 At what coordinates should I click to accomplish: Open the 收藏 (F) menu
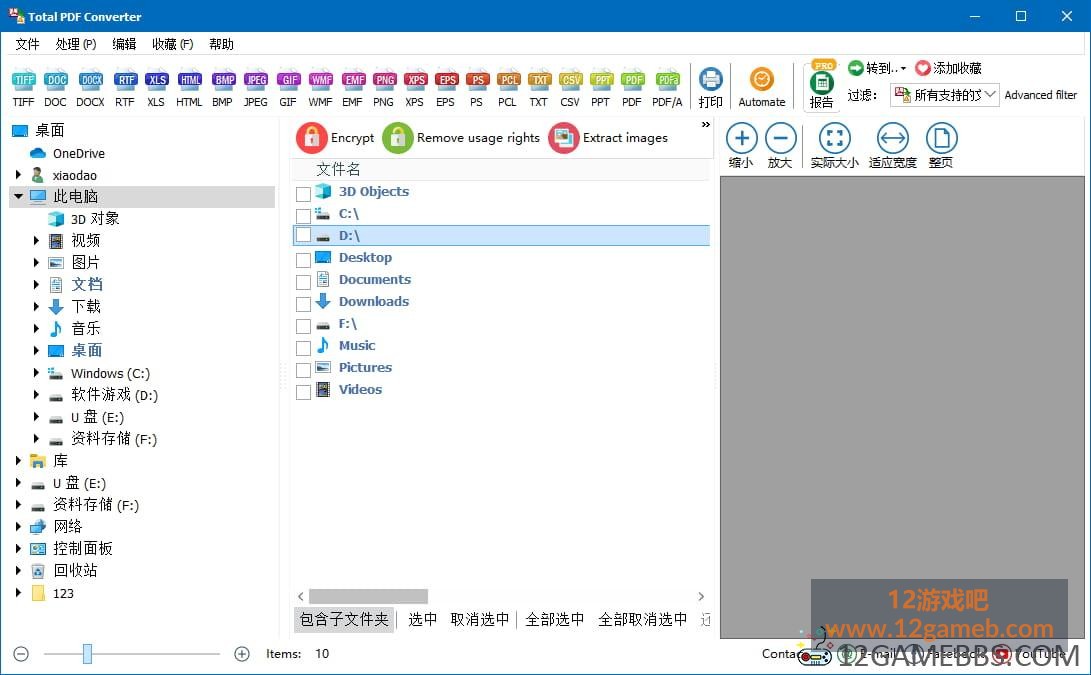(173, 44)
